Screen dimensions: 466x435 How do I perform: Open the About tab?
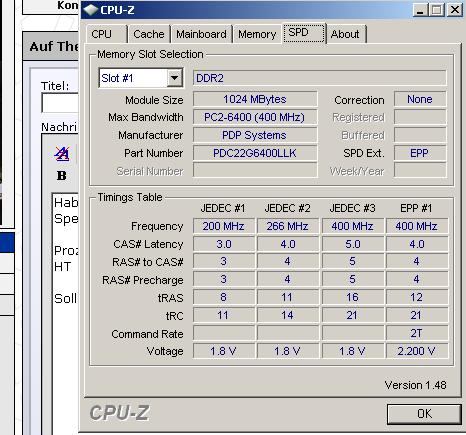[x=345, y=34]
